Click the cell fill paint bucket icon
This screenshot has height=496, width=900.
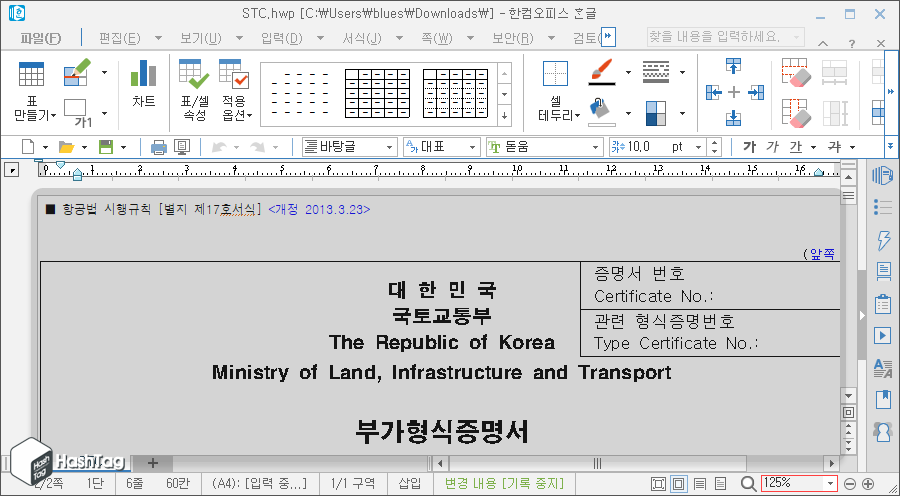(602, 113)
